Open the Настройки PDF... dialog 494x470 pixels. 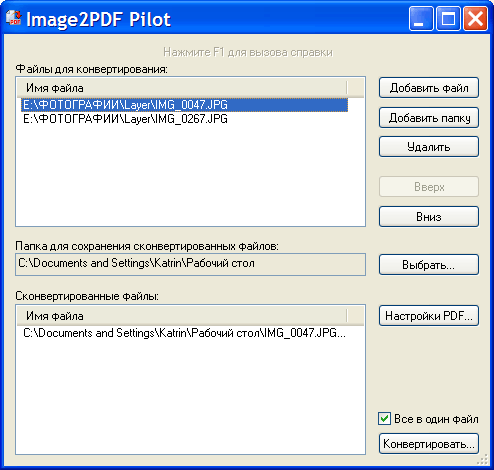click(x=429, y=316)
